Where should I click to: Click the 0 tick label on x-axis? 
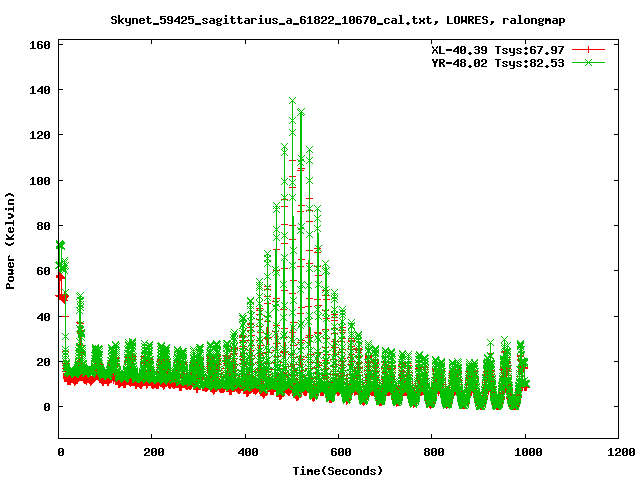60,452
